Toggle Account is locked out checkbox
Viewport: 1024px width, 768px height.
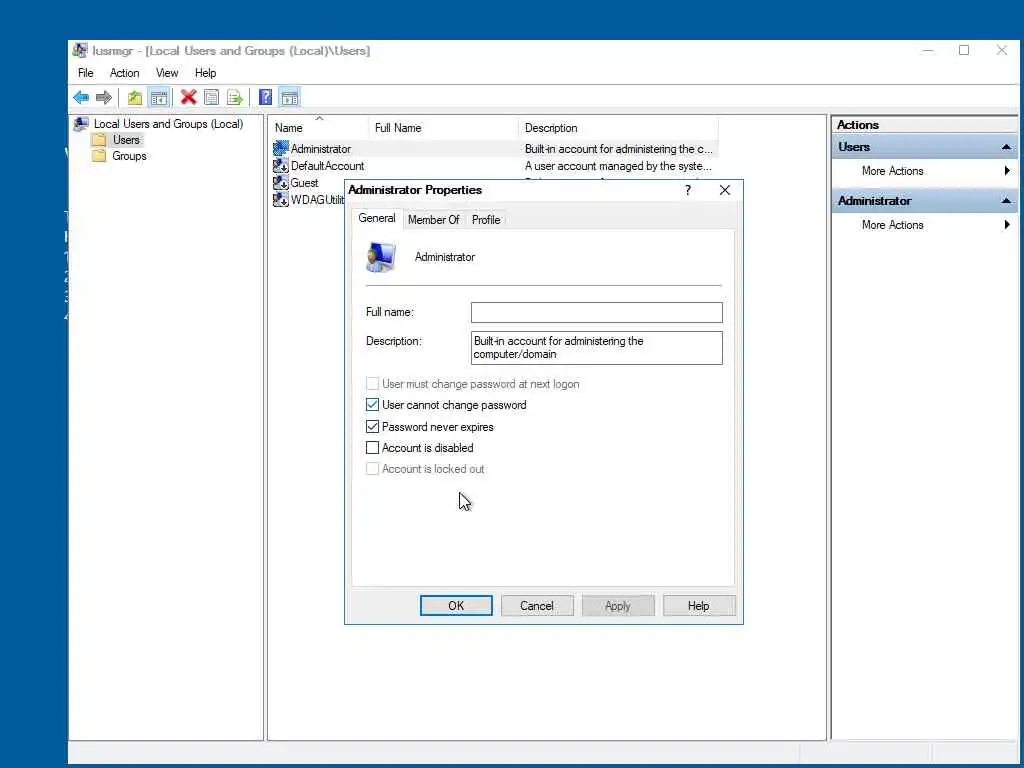tap(372, 469)
